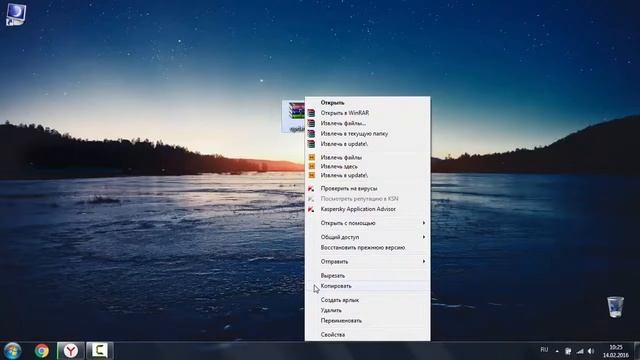The image size is (640, 360).
Task: Choose Переименовать in context menu
Action: click(367, 320)
